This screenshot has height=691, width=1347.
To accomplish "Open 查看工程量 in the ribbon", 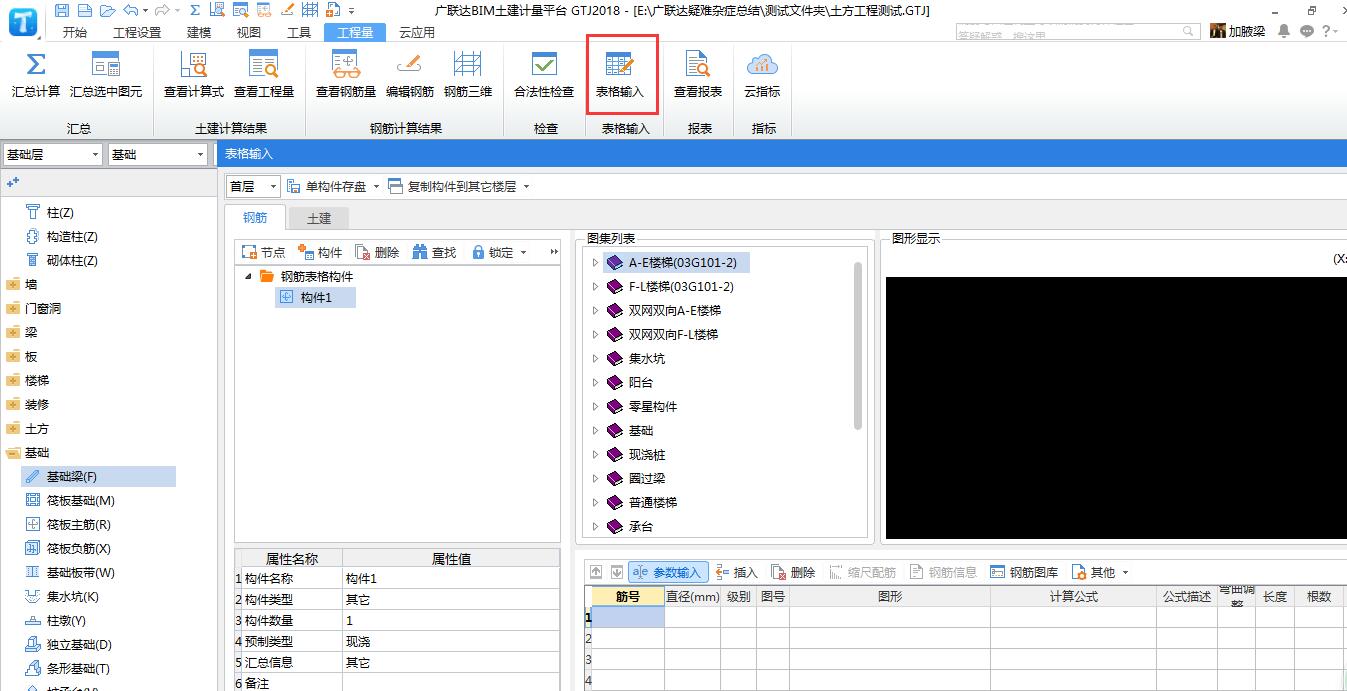I will (x=264, y=75).
